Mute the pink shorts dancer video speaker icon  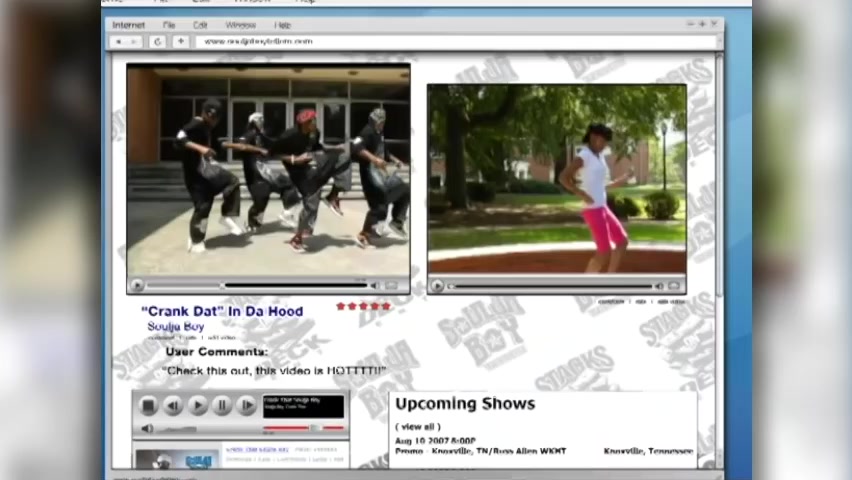(659, 286)
